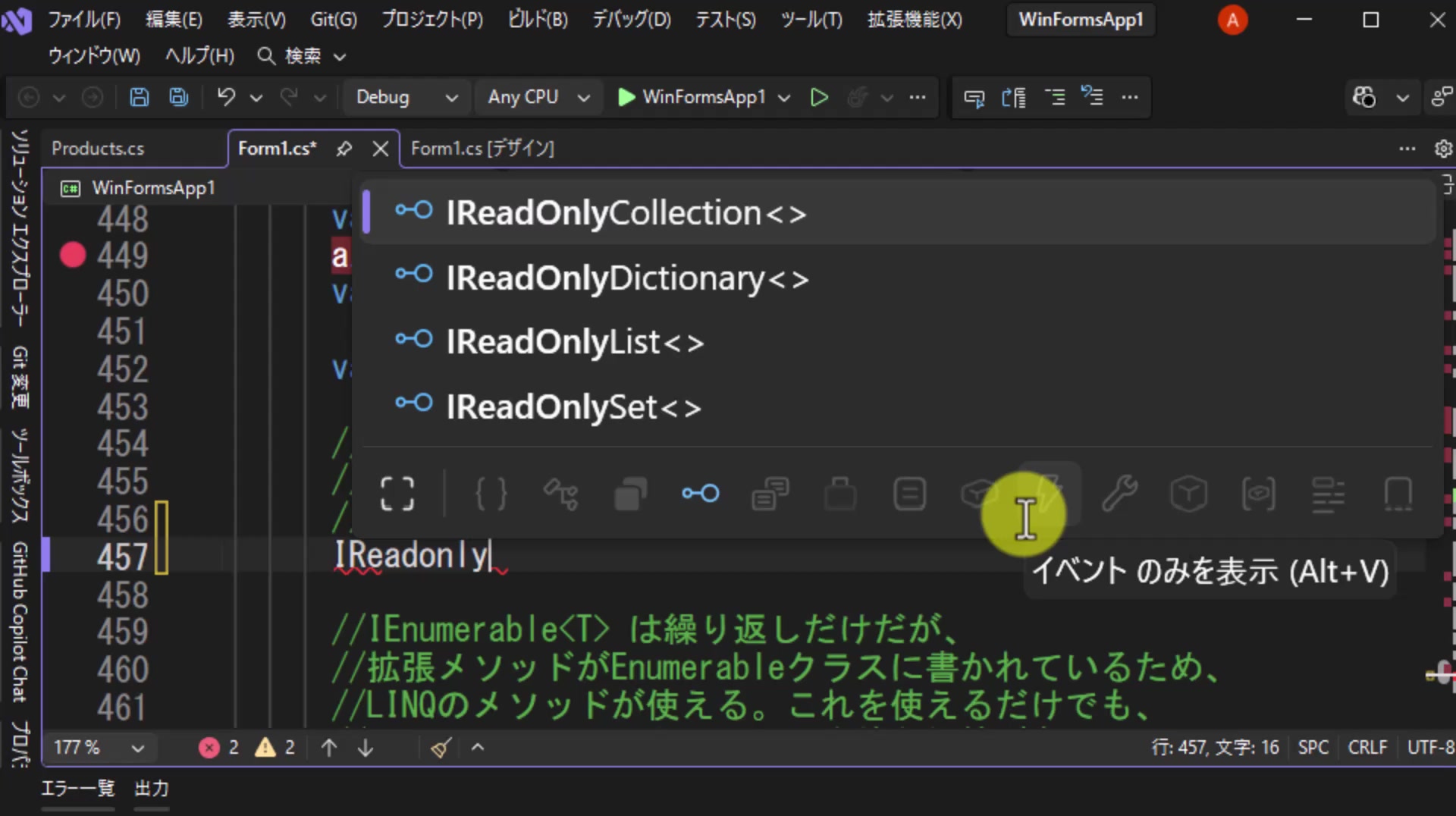The height and width of the screenshot is (816, 1456).
Task: Pin the Form1.cs* tab
Action: point(344,149)
